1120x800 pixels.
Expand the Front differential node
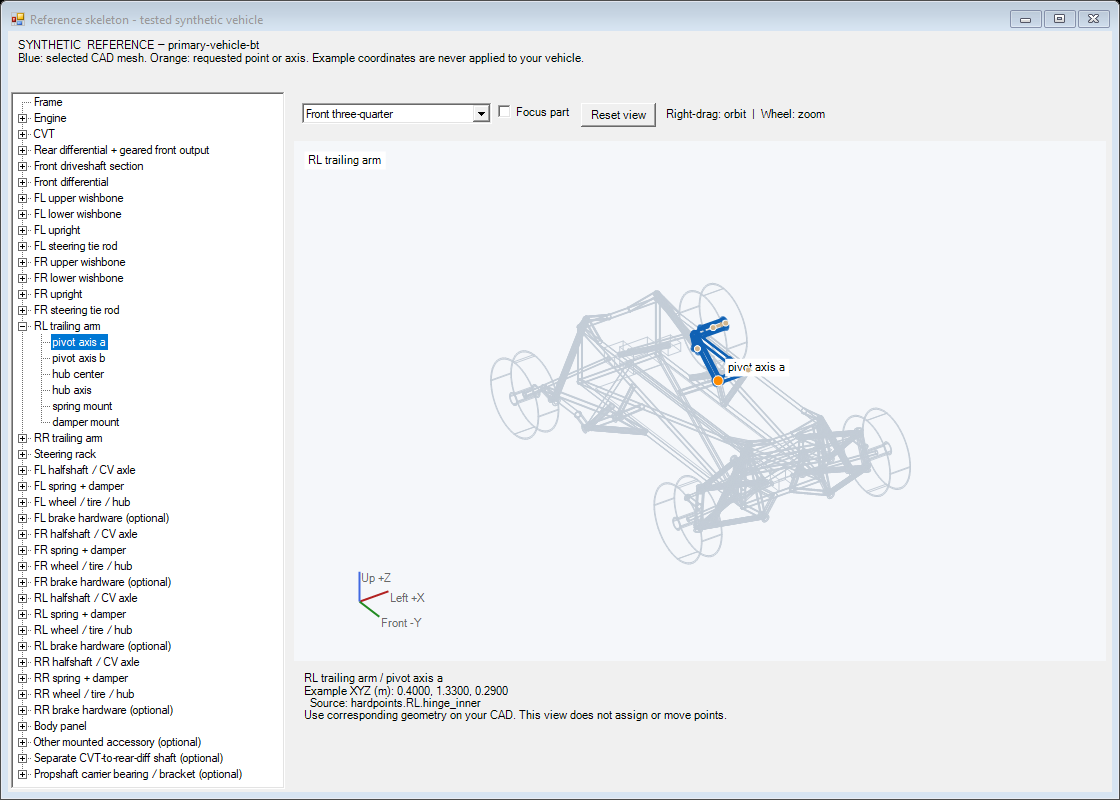coord(23,182)
